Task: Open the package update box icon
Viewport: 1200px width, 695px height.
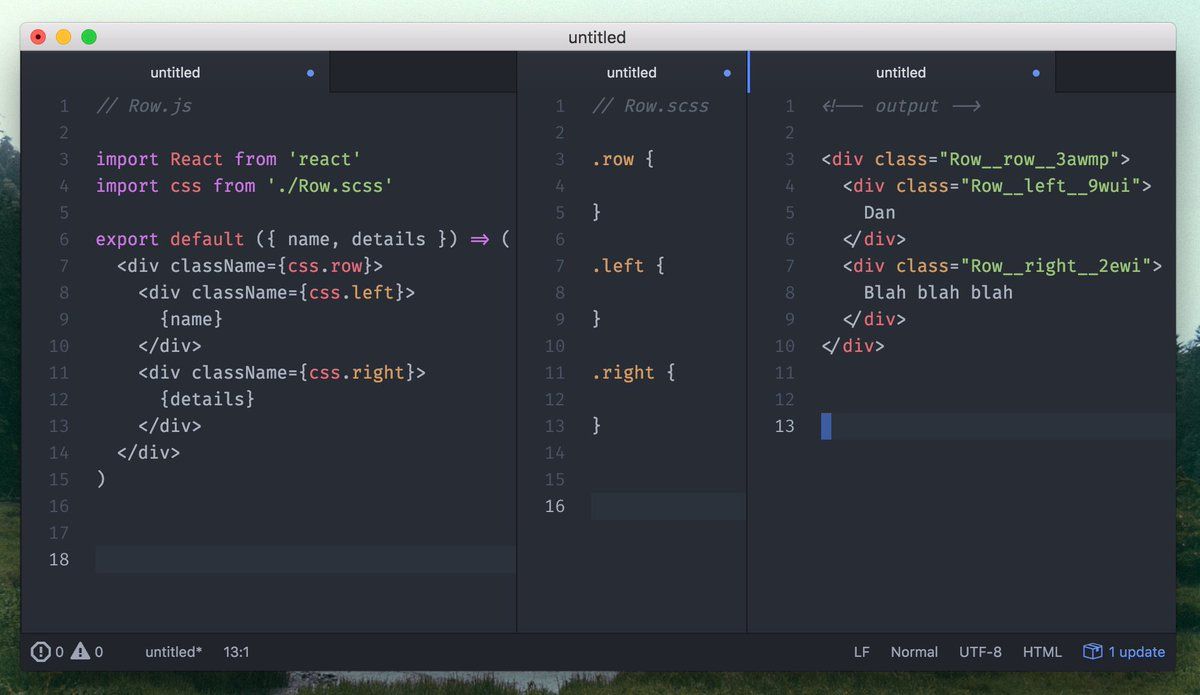Action: point(1092,652)
